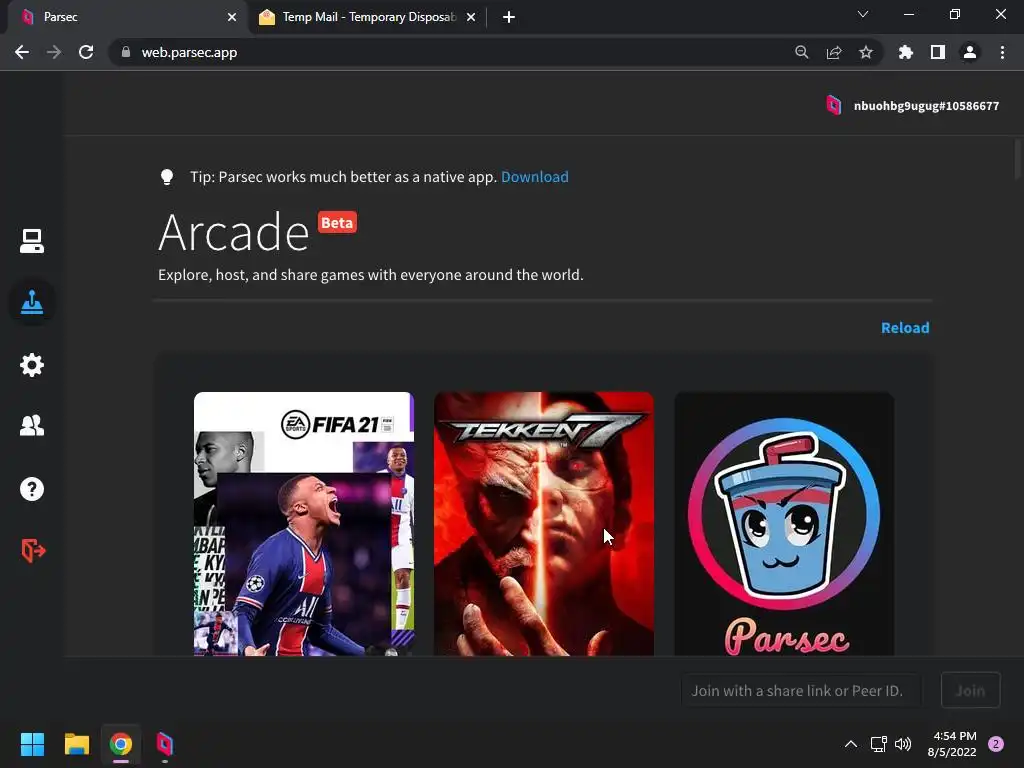Open File Explorer from the taskbar

click(x=76, y=744)
